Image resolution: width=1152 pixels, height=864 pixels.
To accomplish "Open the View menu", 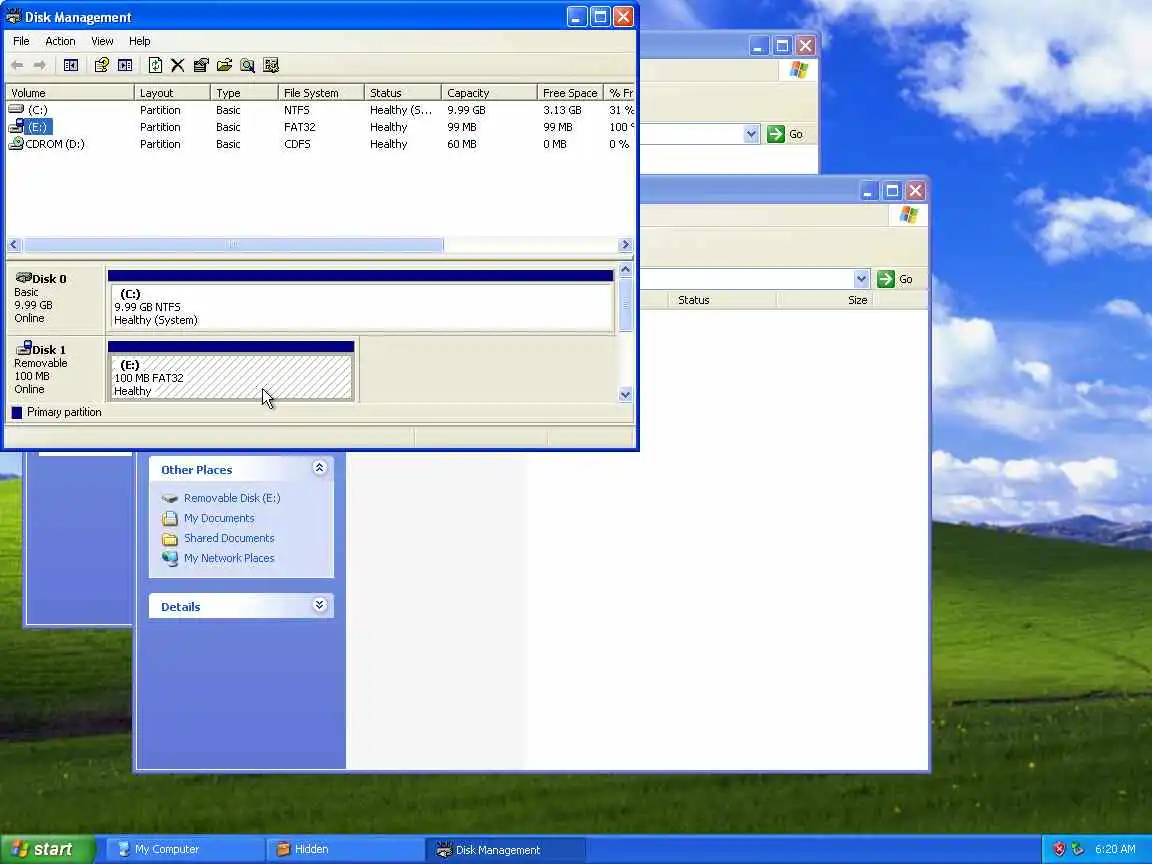I will tap(102, 41).
